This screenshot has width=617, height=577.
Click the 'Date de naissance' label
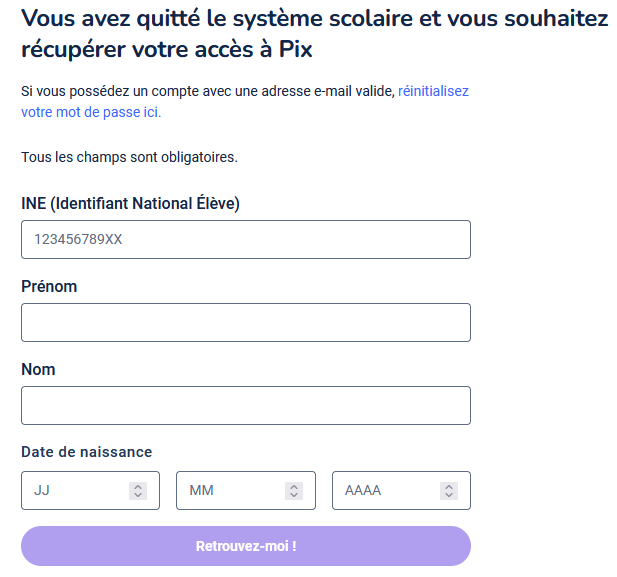point(86,452)
